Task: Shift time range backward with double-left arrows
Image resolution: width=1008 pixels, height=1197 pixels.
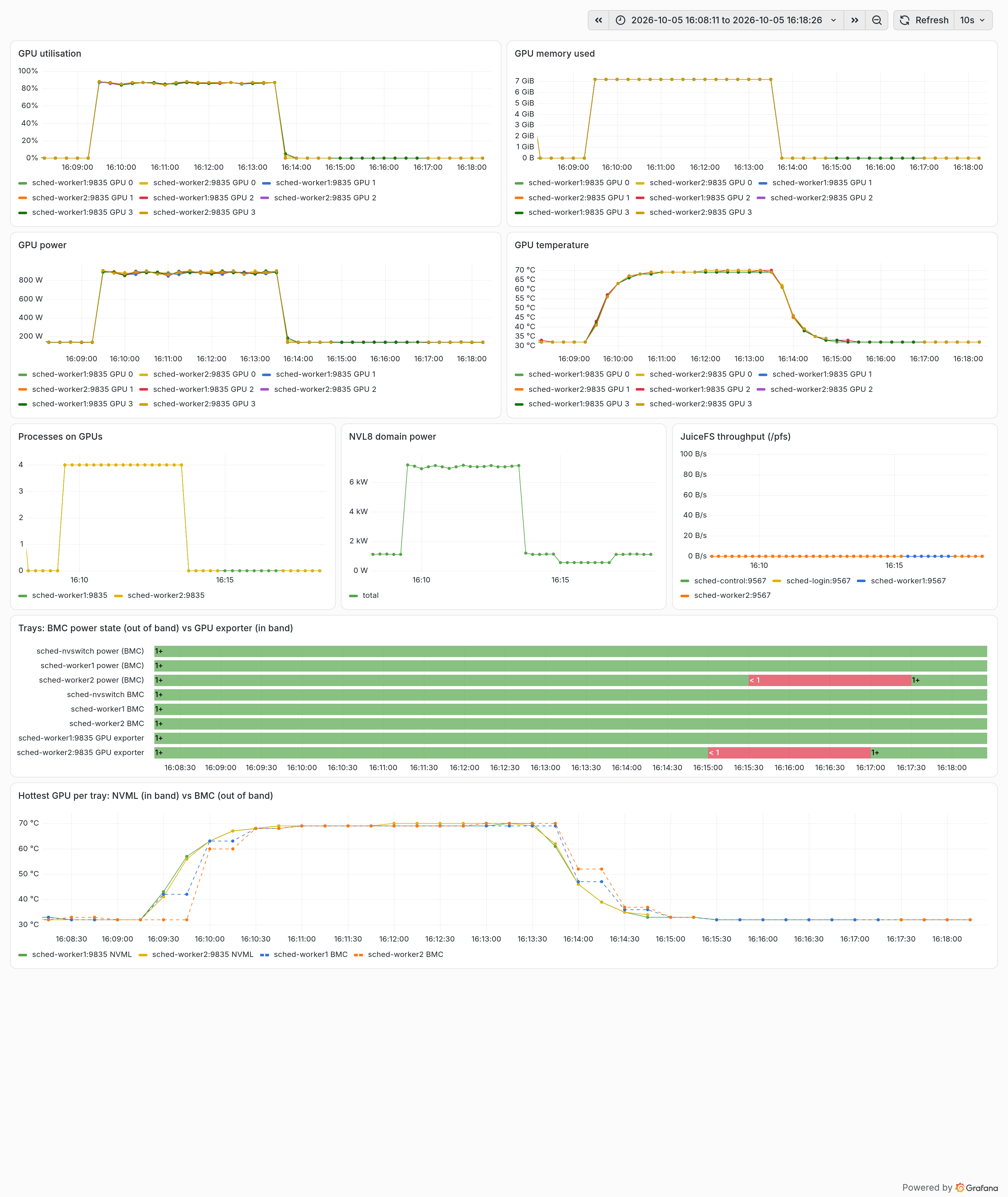Action: (x=598, y=20)
